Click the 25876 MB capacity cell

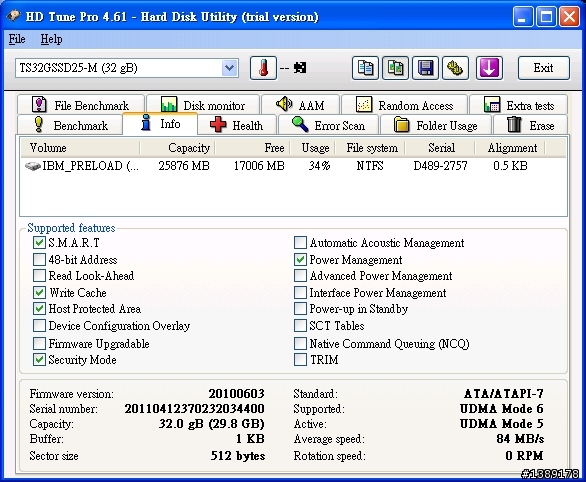click(x=184, y=166)
